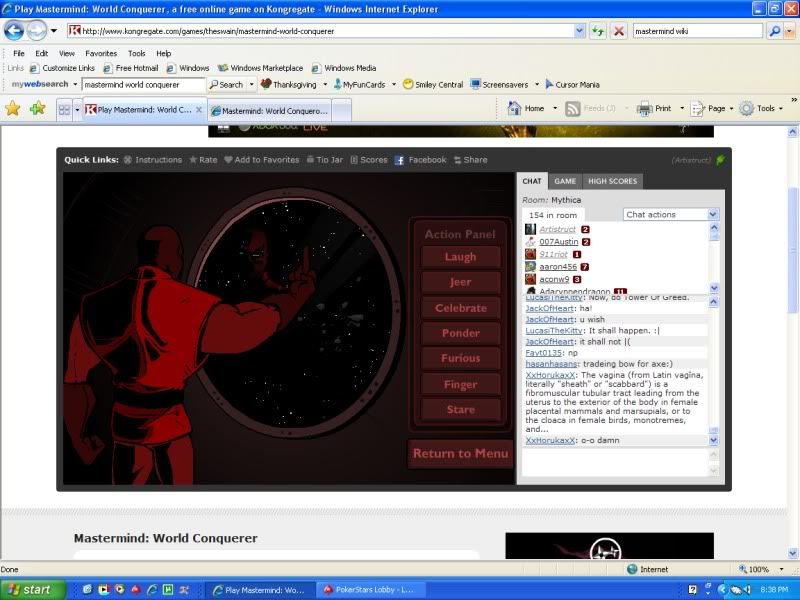800x600 pixels.
Task: Open the Favorites menu
Action: 101,53
